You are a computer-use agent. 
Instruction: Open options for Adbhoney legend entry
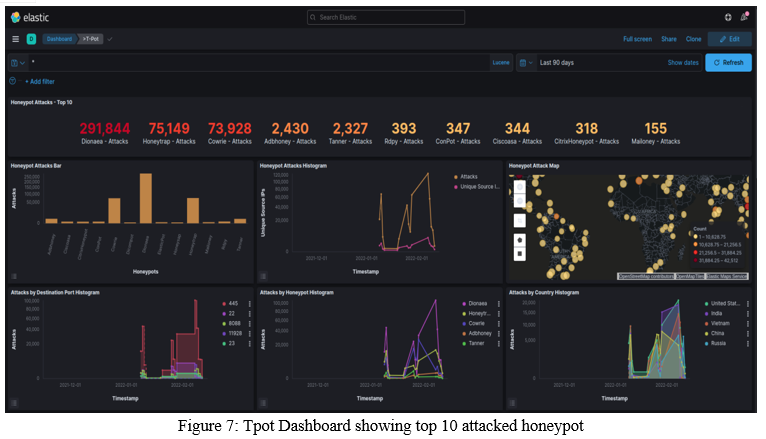click(499, 334)
